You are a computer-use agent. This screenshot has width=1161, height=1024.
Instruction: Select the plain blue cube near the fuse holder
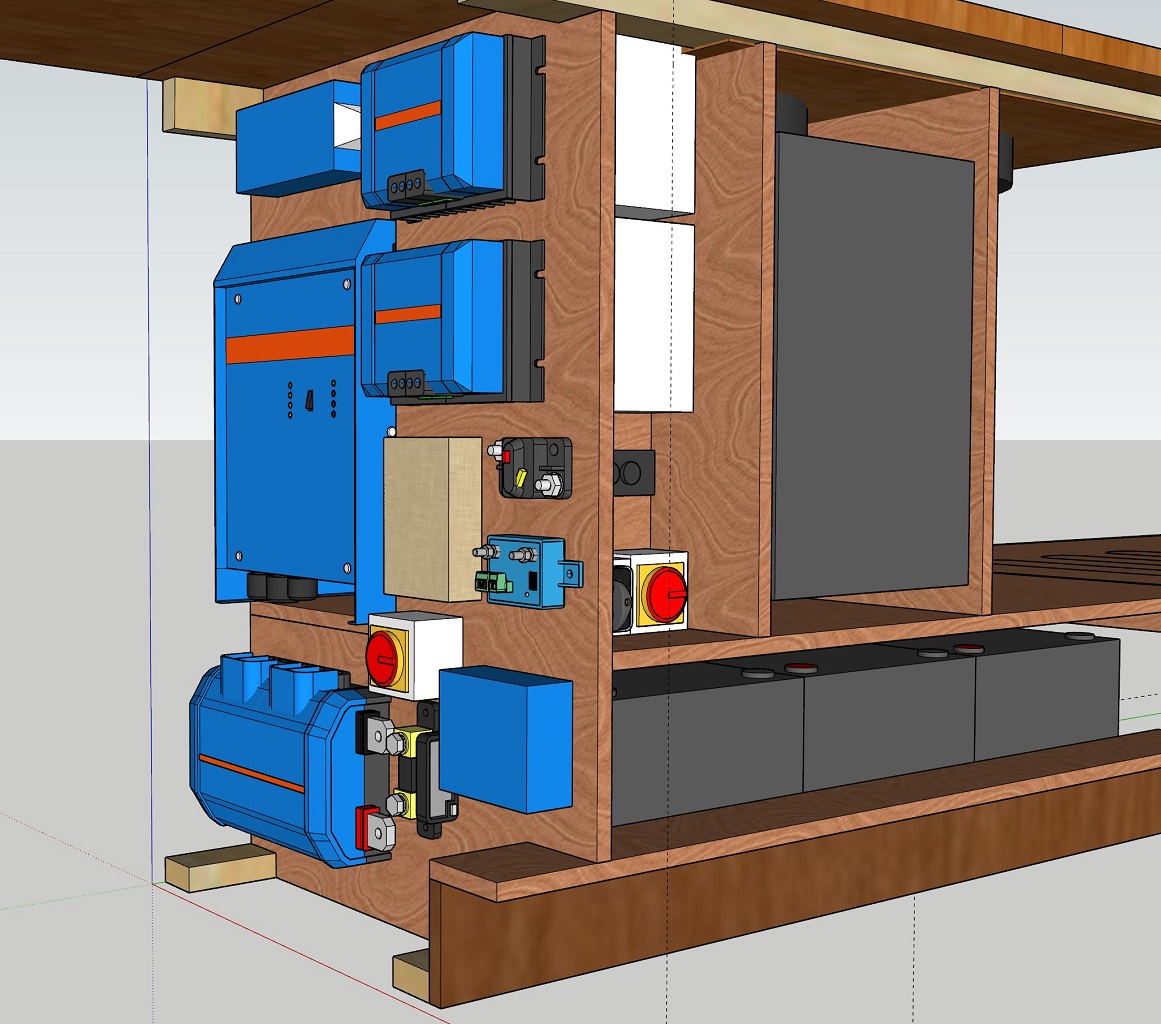(505, 738)
